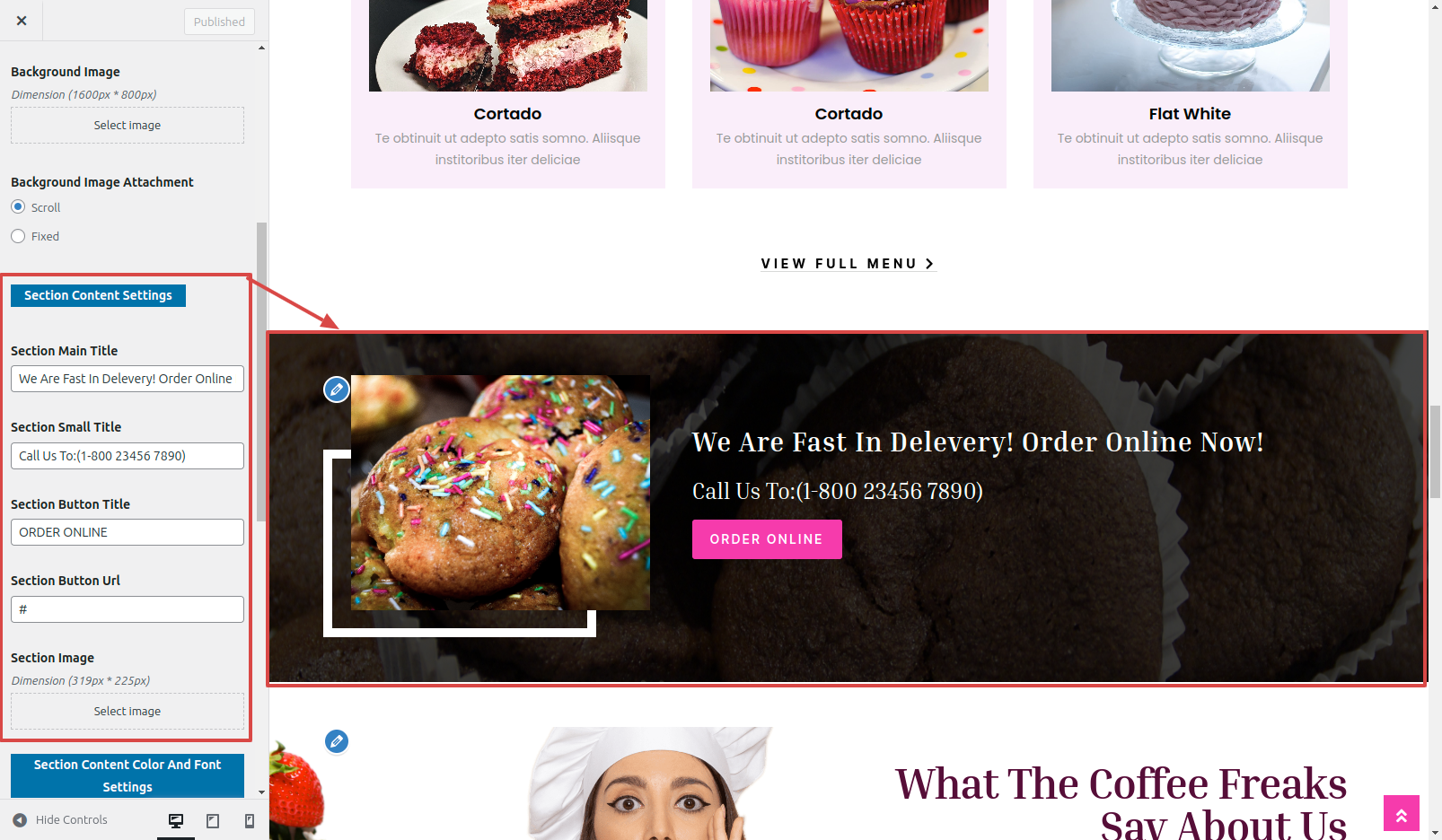Viewport: 1442px width, 840px height.
Task: Click the Hide Controls arrow icon
Action: [20, 820]
